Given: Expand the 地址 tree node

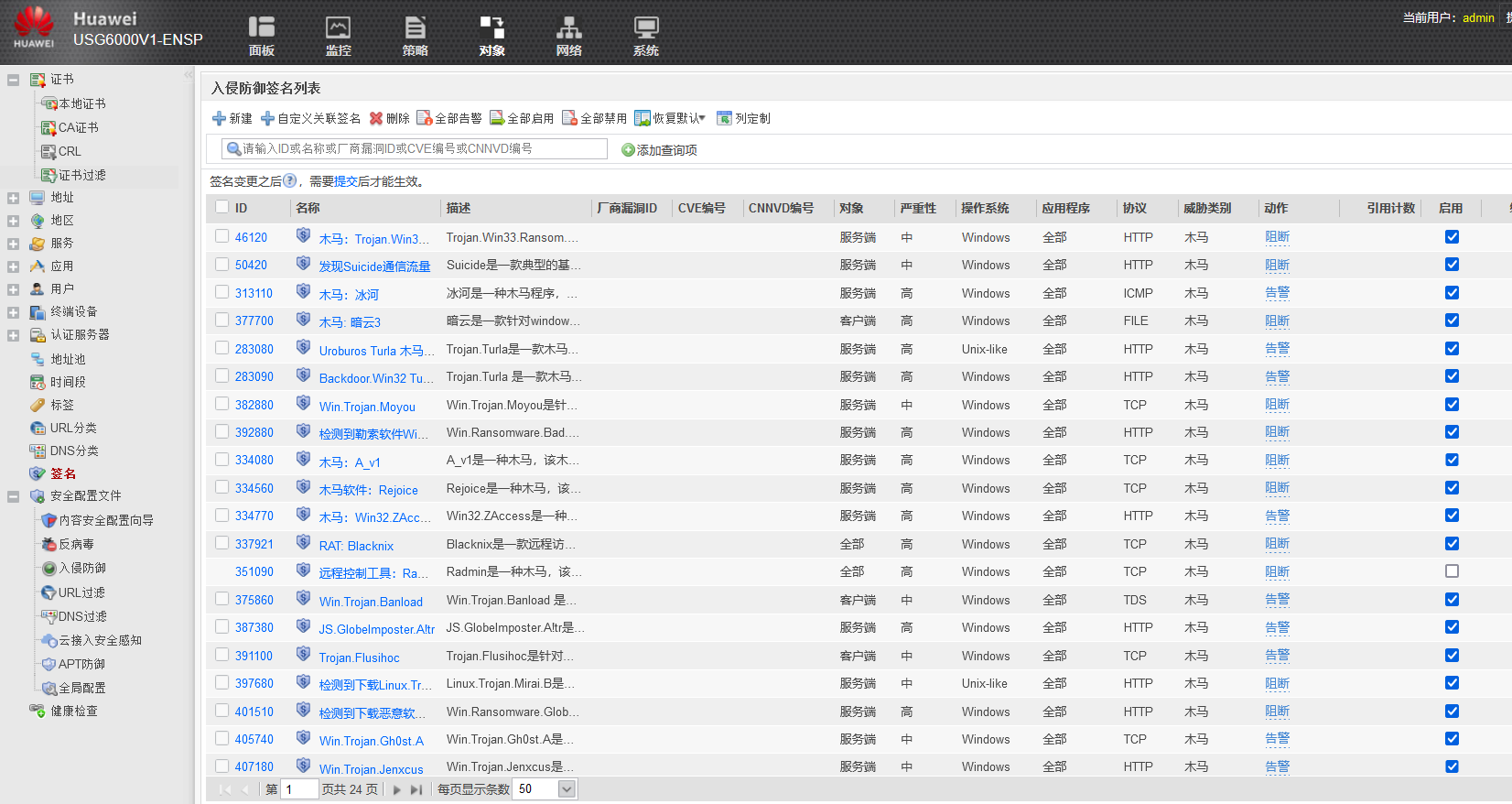Looking at the screenshot, I should point(13,198).
